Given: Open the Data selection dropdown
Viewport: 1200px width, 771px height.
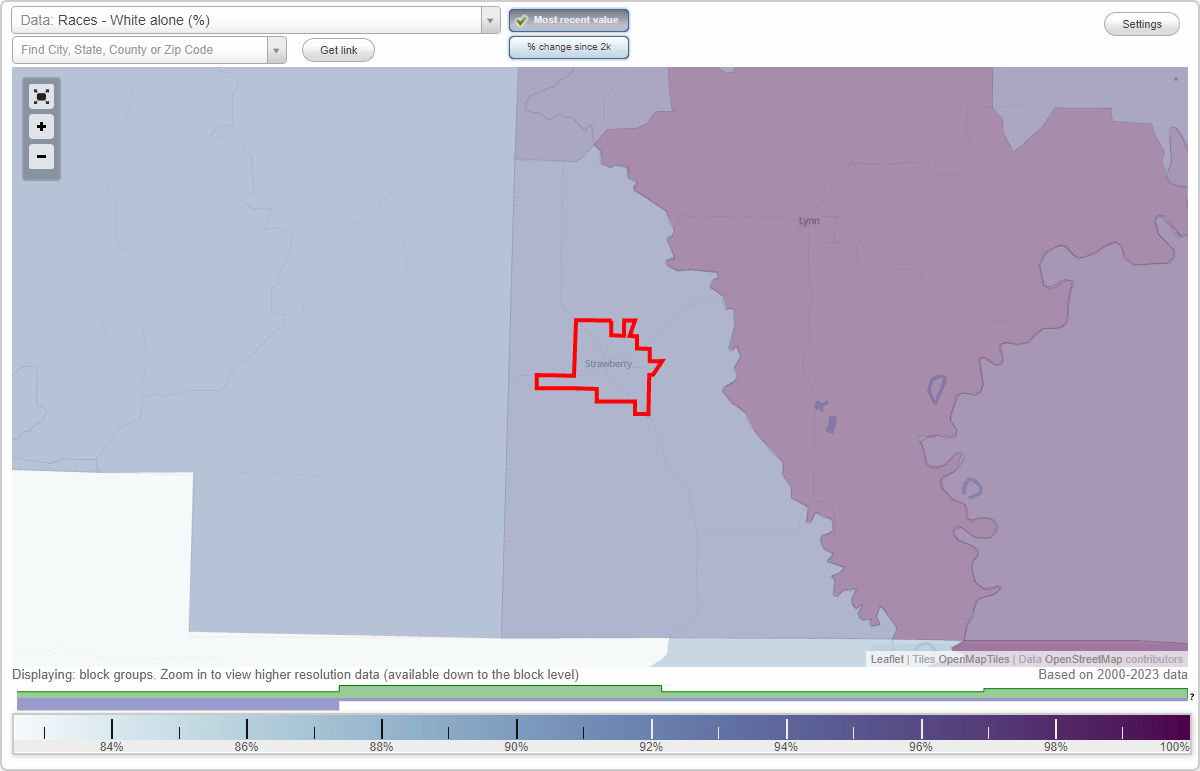Looking at the screenshot, I should (x=489, y=19).
